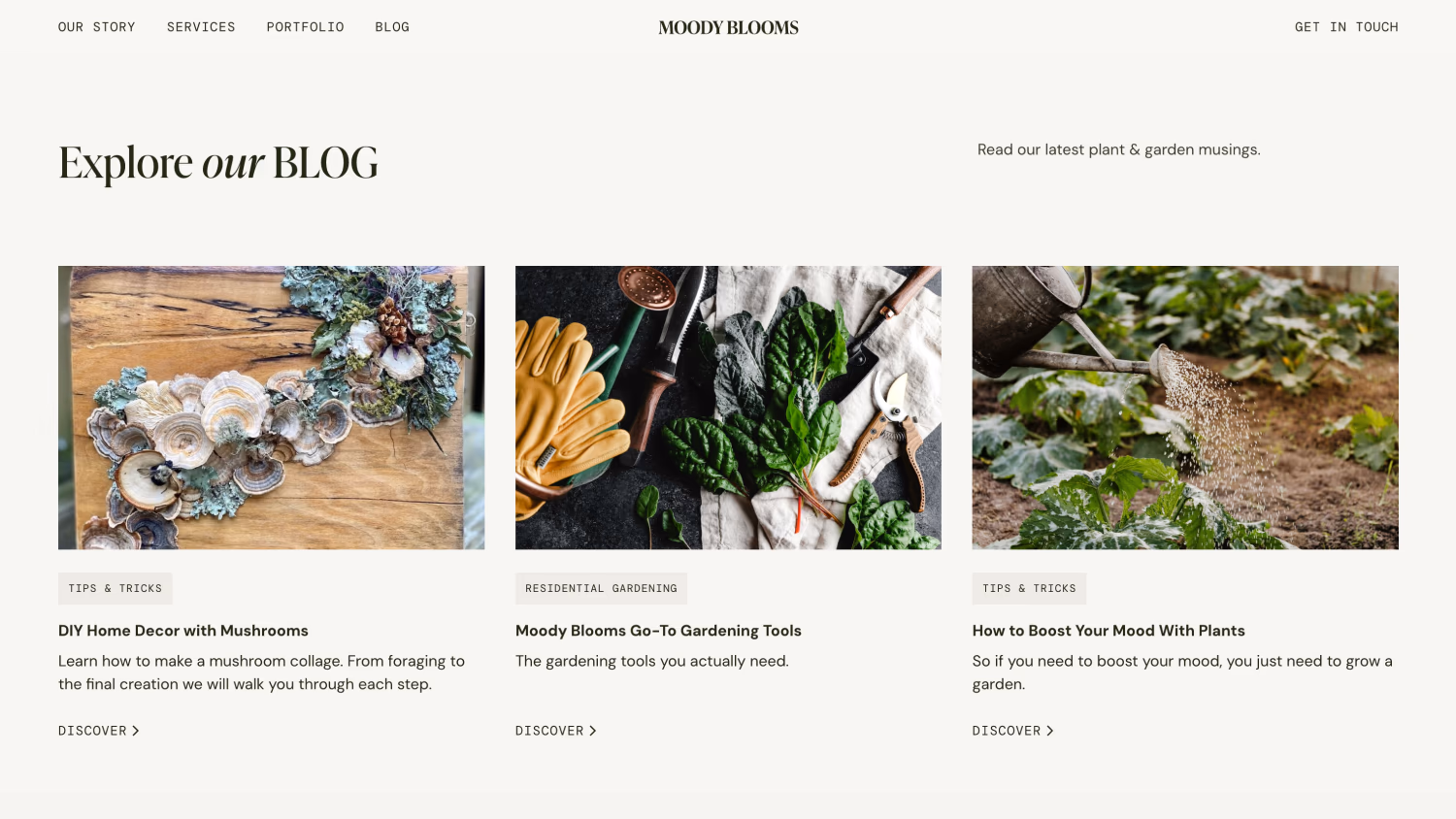The height and width of the screenshot is (819, 1456).
Task: Click chevron arrow beside third Discover
Action: [1050, 731]
